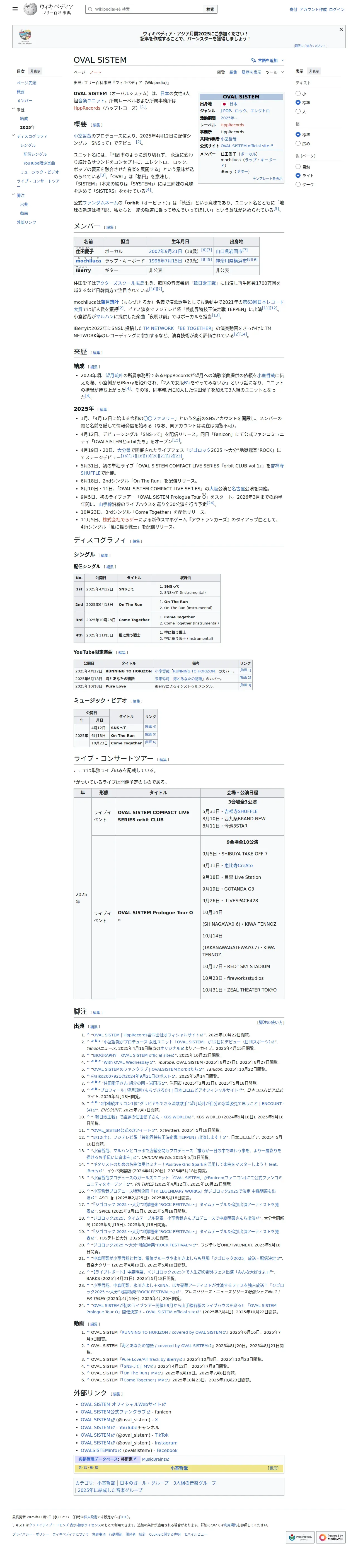Click the 山口県岩国市 birthplace link
This screenshot has width=358, height=1568.
[229, 251]
